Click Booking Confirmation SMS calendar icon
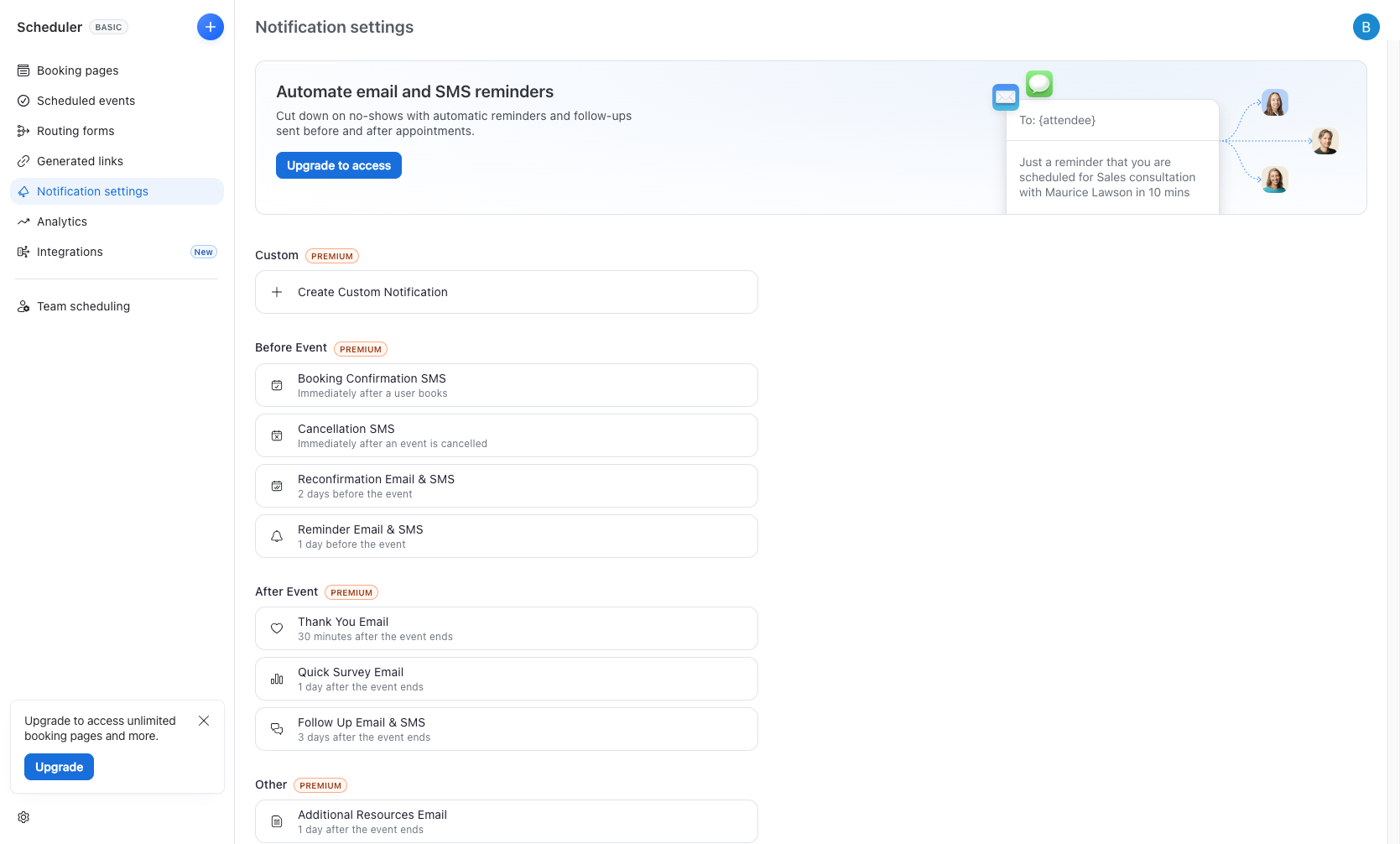 pyautogui.click(x=277, y=385)
